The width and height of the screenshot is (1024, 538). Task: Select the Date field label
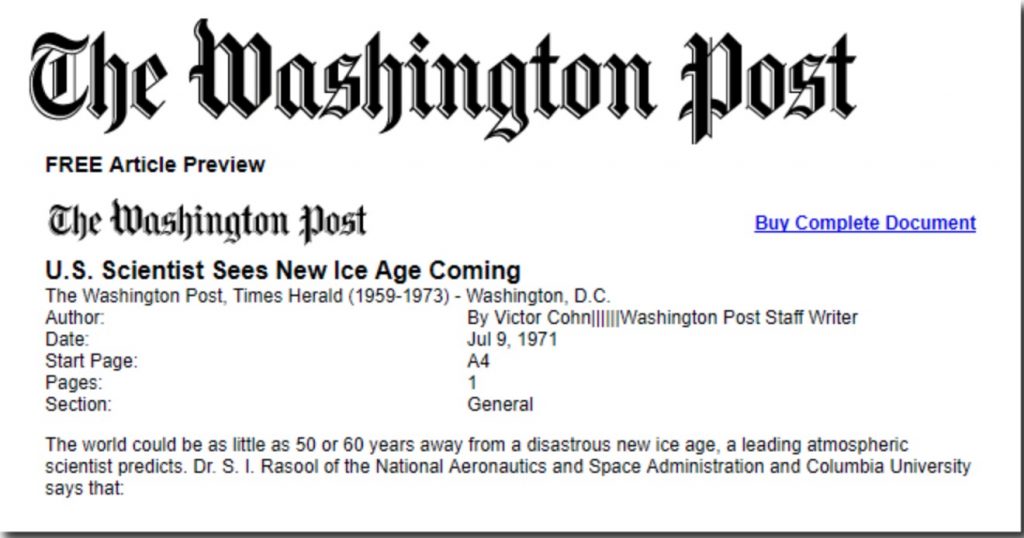click(x=67, y=340)
